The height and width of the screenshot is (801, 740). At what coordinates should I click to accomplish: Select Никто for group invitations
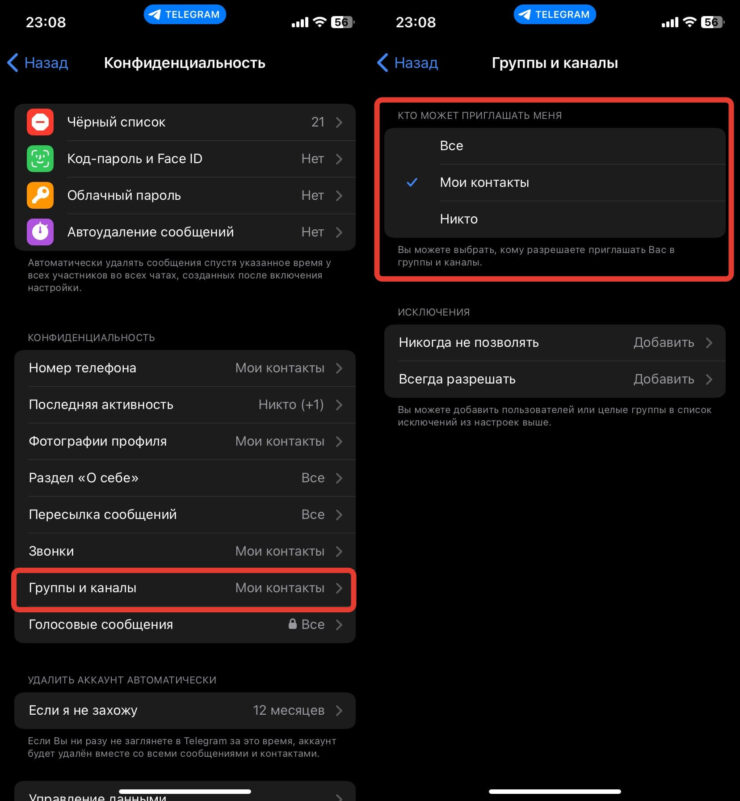coord(555,219)
